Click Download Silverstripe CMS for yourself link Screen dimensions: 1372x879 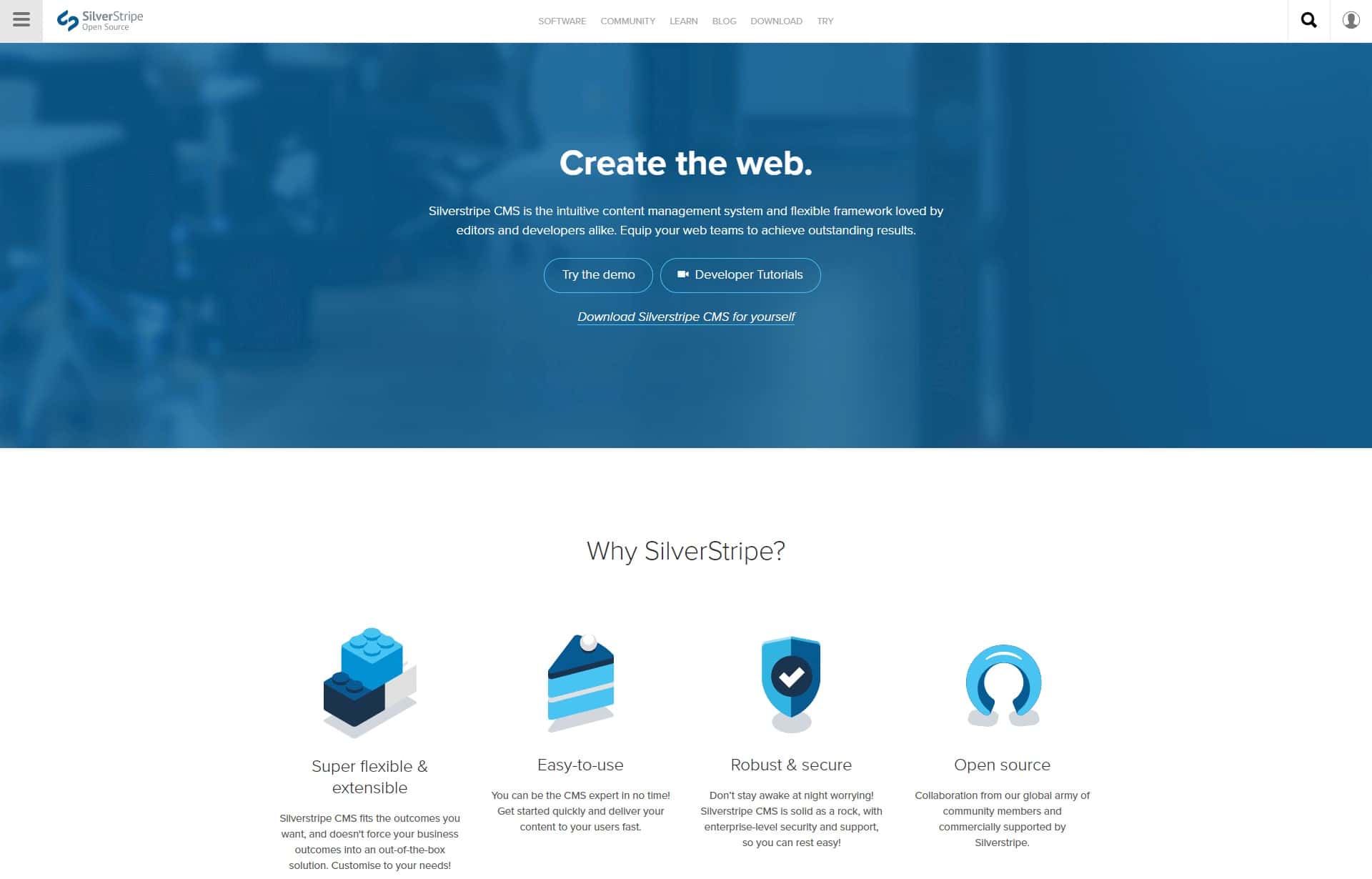tap(686, 317)
